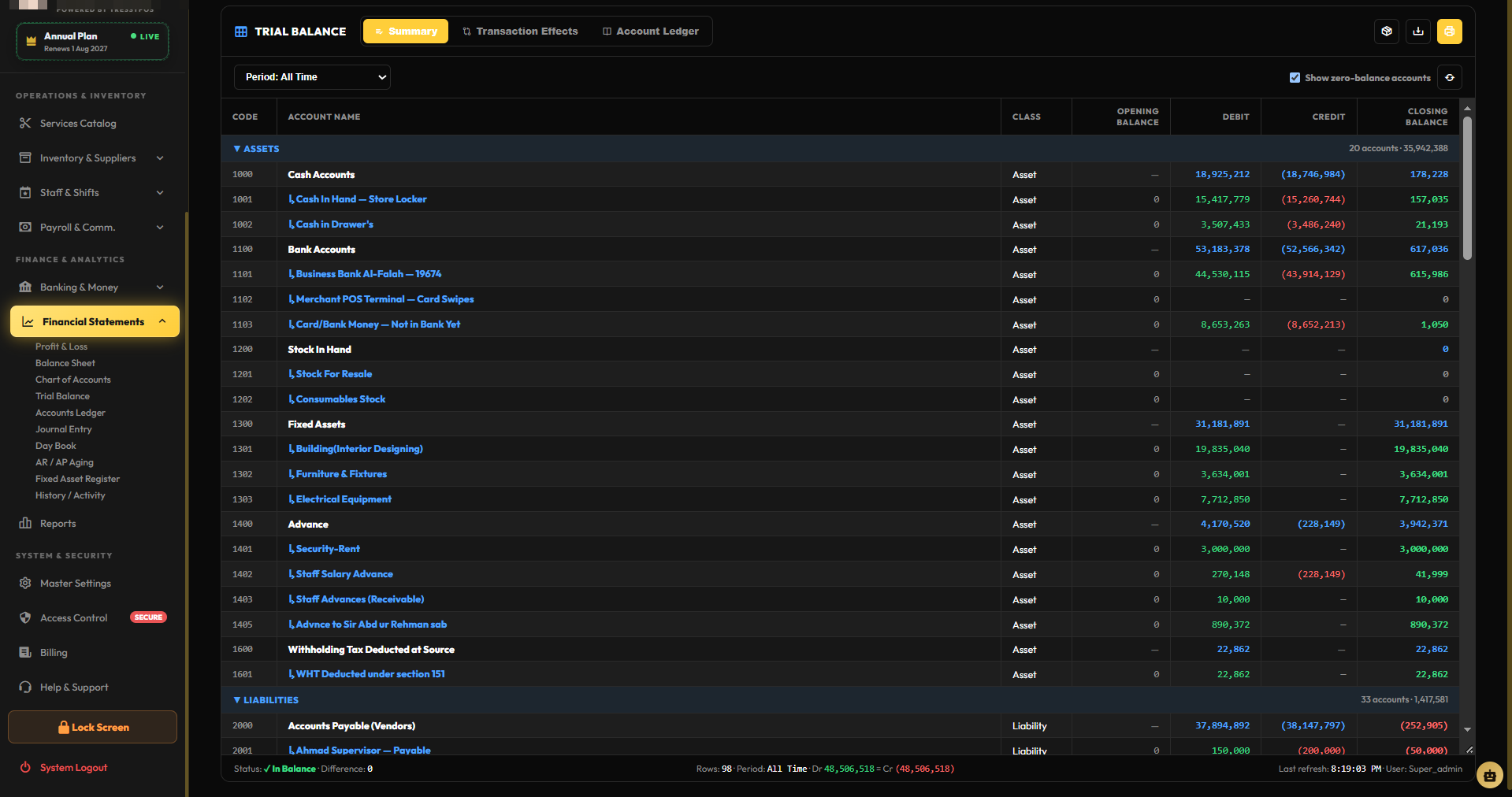The image size is (1512, 797).
Task: Click the trial balance table vertical scrollbar
Action: pyautogui.click(x=1467, y=188)
